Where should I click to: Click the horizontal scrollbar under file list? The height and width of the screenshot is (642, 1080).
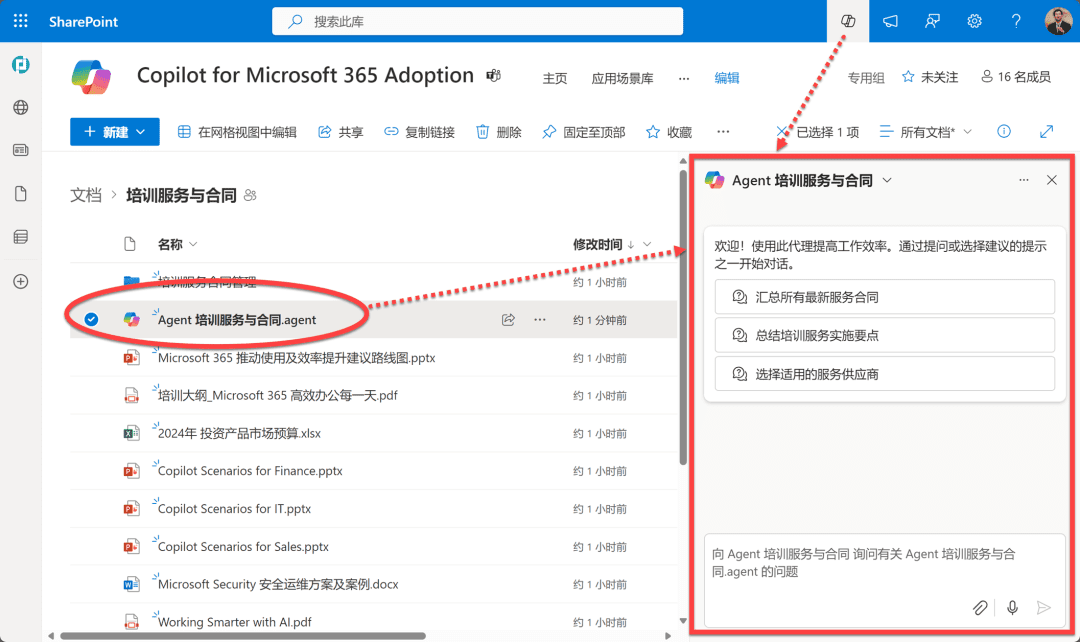pos(242,636)
